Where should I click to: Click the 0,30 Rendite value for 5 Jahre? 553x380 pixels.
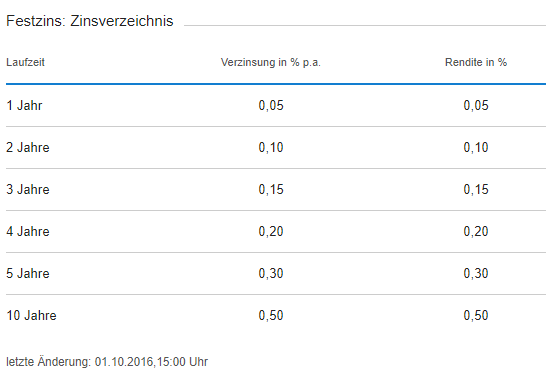pos(476,273)
